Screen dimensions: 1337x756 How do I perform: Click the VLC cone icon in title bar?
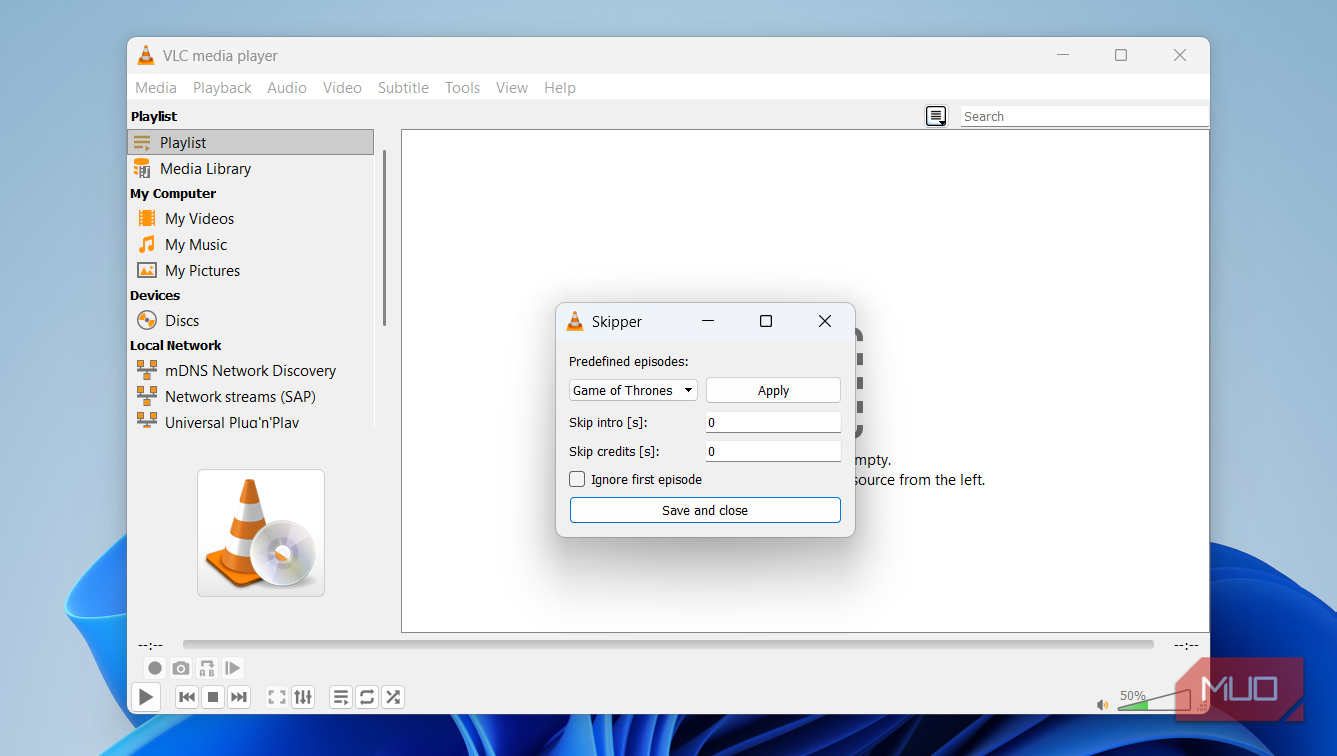click(146, 56)
